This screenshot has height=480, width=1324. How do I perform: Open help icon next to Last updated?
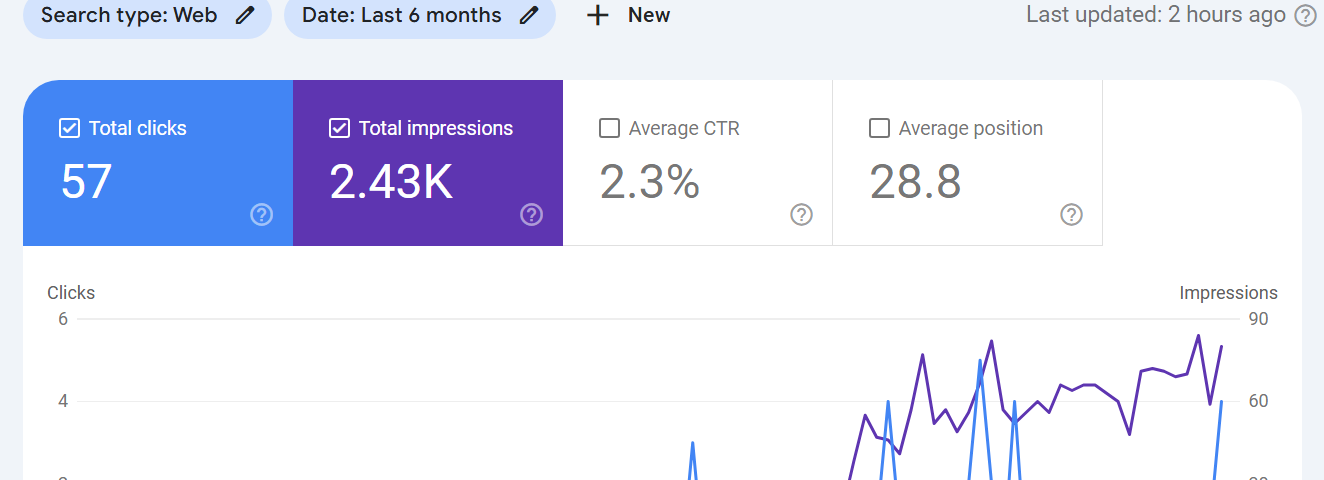click(x=1305, y=16)
